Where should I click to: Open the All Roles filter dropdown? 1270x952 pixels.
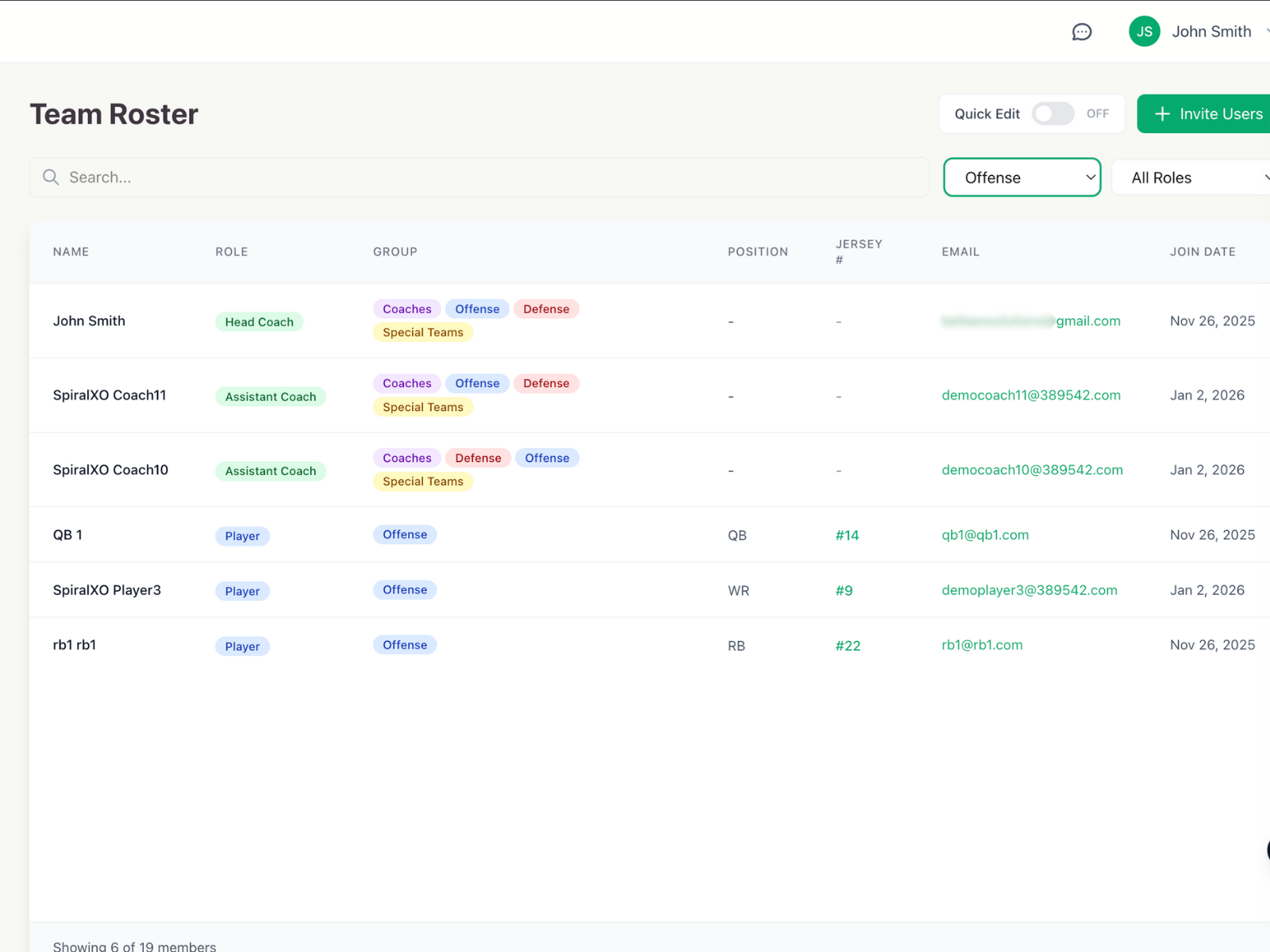pyautogui.click(x=1191, y=178)
